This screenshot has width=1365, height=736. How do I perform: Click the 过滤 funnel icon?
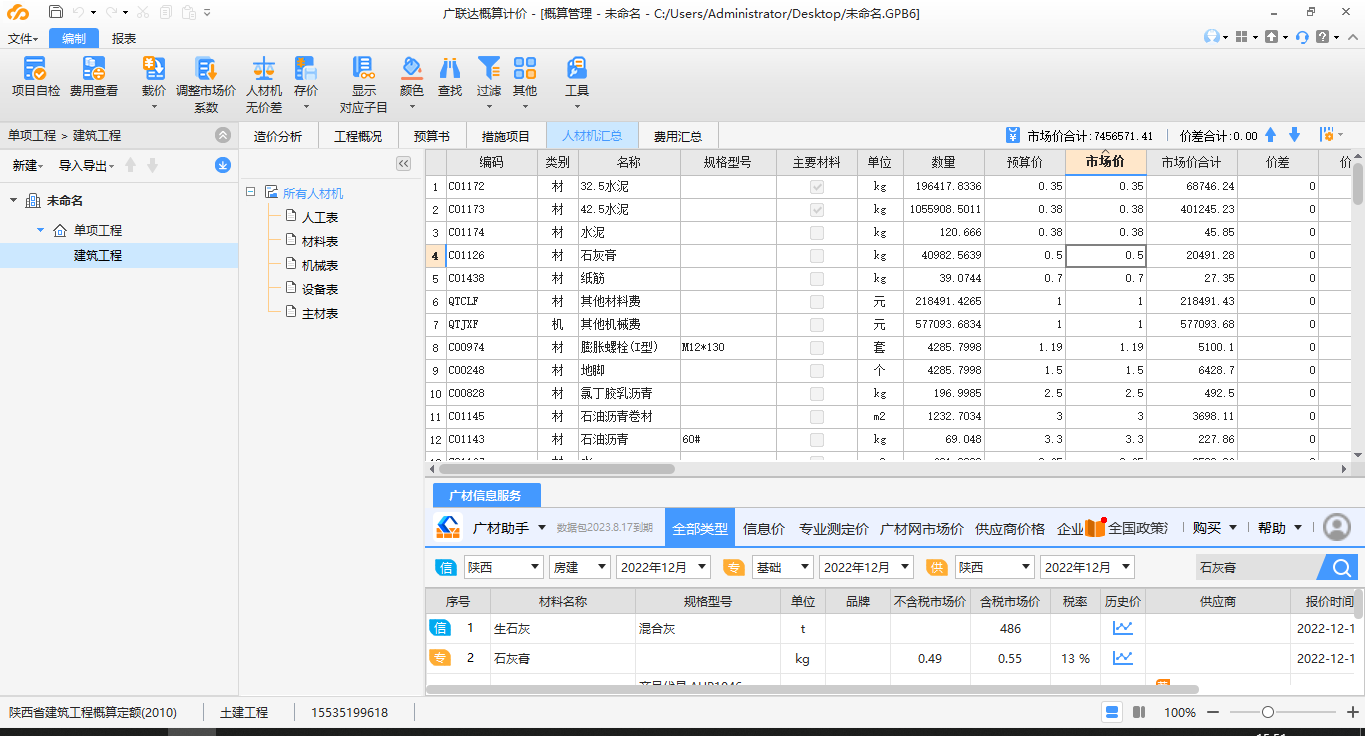coord(488,69)
